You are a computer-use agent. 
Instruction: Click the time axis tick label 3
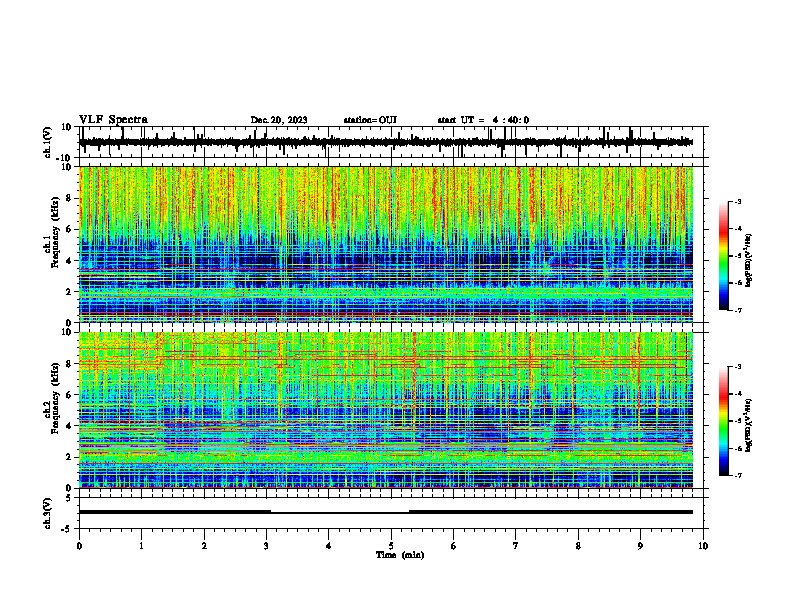coord(266,546)
